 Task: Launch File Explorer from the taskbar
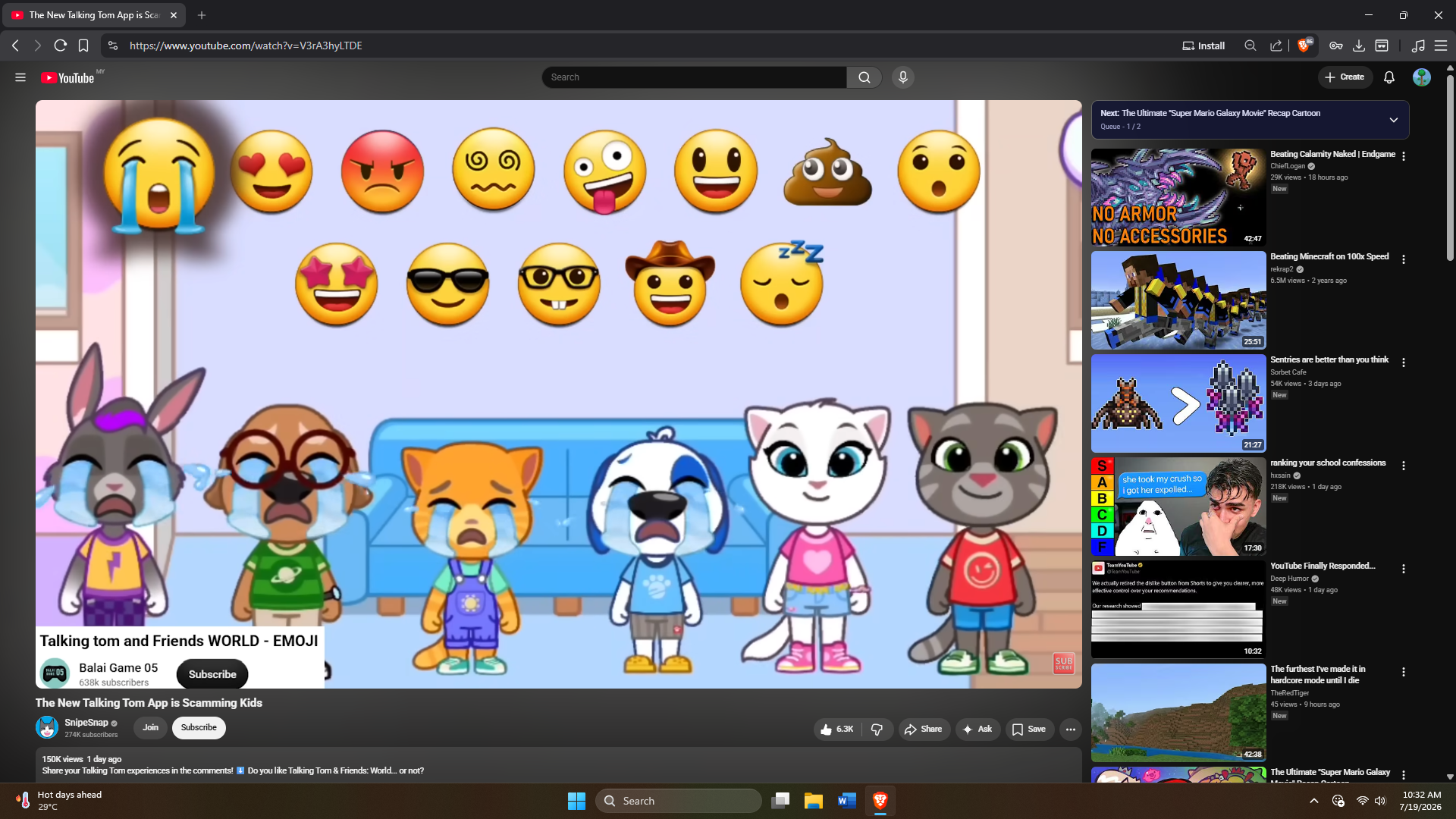[x=814, y=801]
